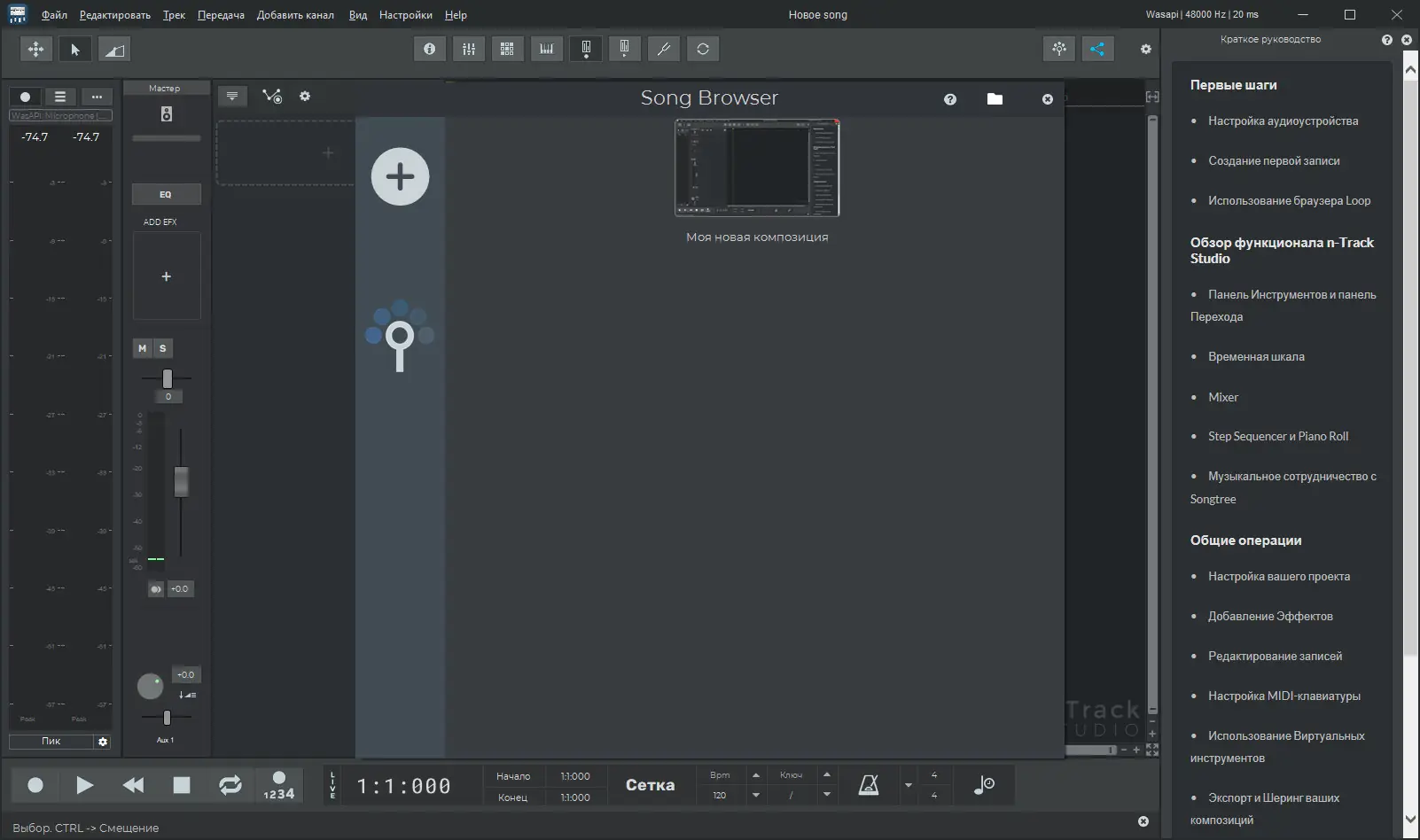The image size is (1420, 840).
Task: Open the Передача menu
Action: coord(221,15)
